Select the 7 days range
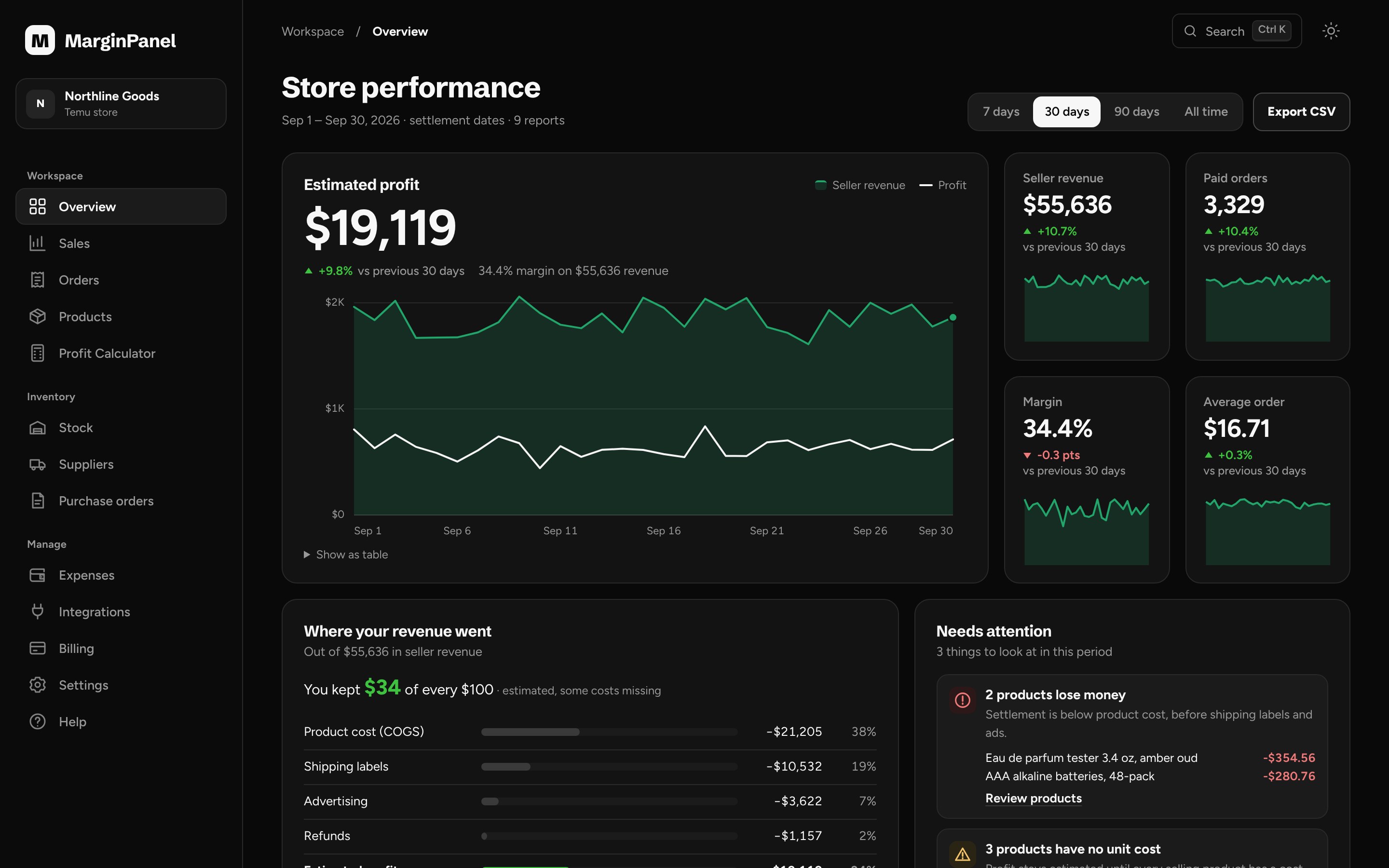1389x868 pixels. [x=1001, y=112]
